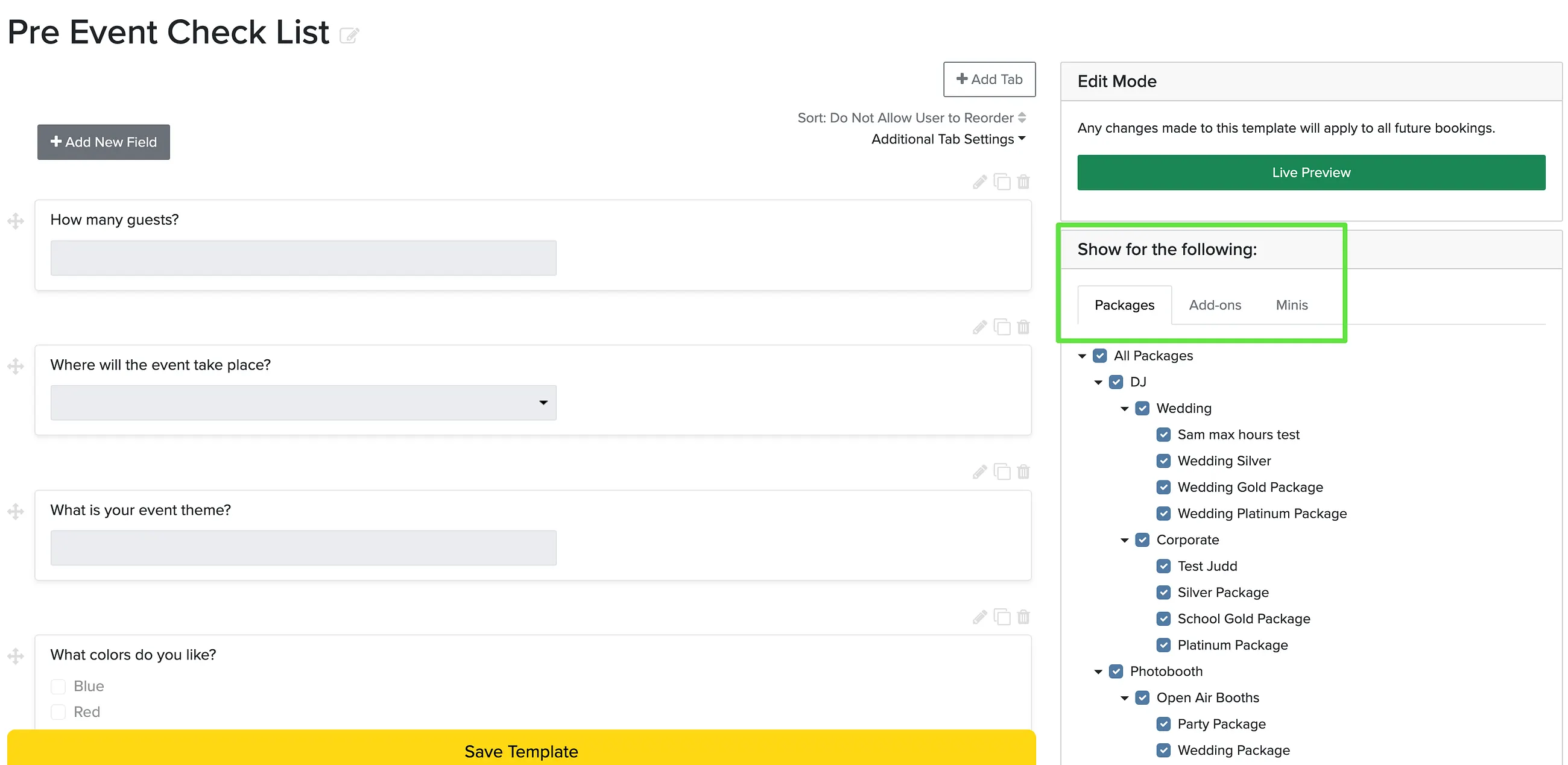Image resolution: width=1568 pixels, height=765 pixels.
Task: Click Add New Field button
Action: (104, 142)
